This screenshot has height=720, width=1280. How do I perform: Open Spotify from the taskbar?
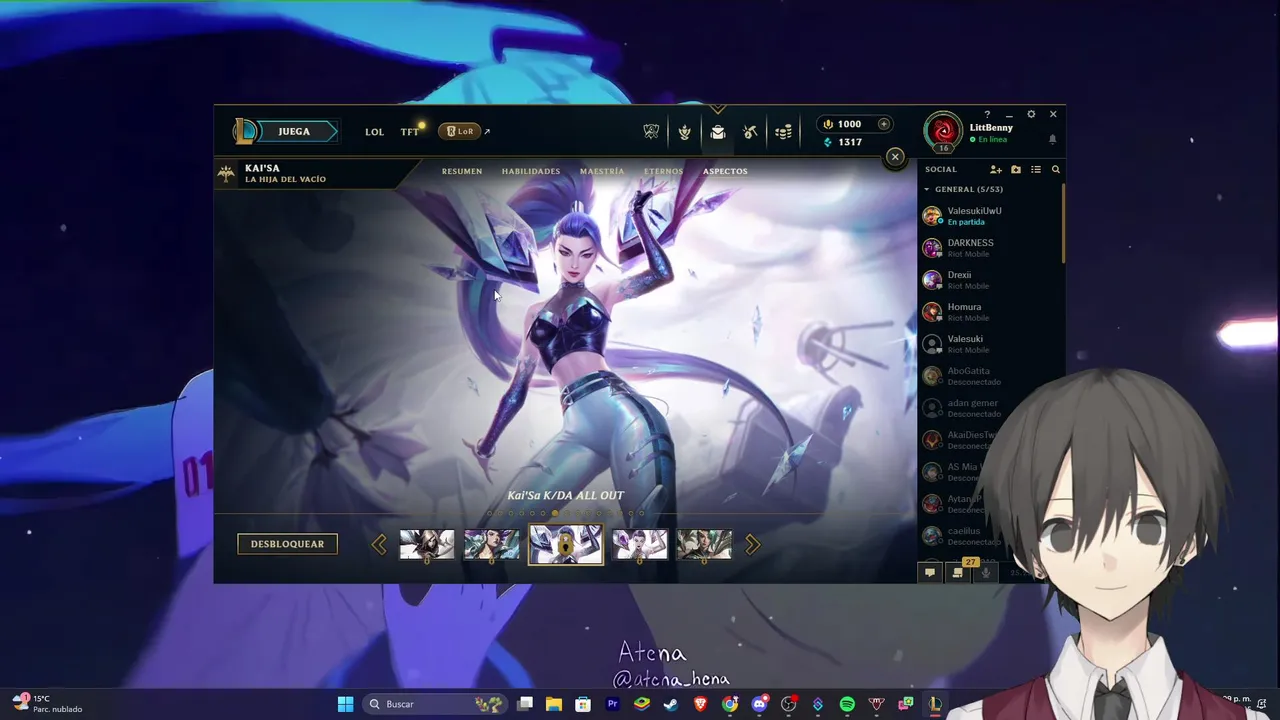847,704
